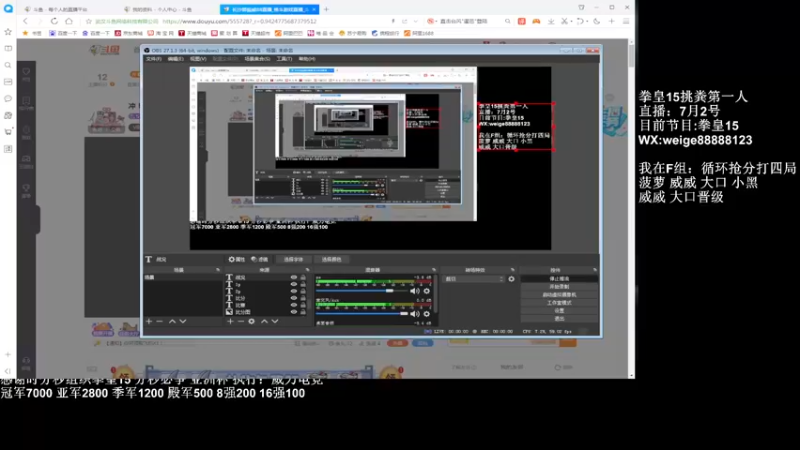Click the browser address bar URL
This screenshot has height=450, width=800.
coord(240,21)
